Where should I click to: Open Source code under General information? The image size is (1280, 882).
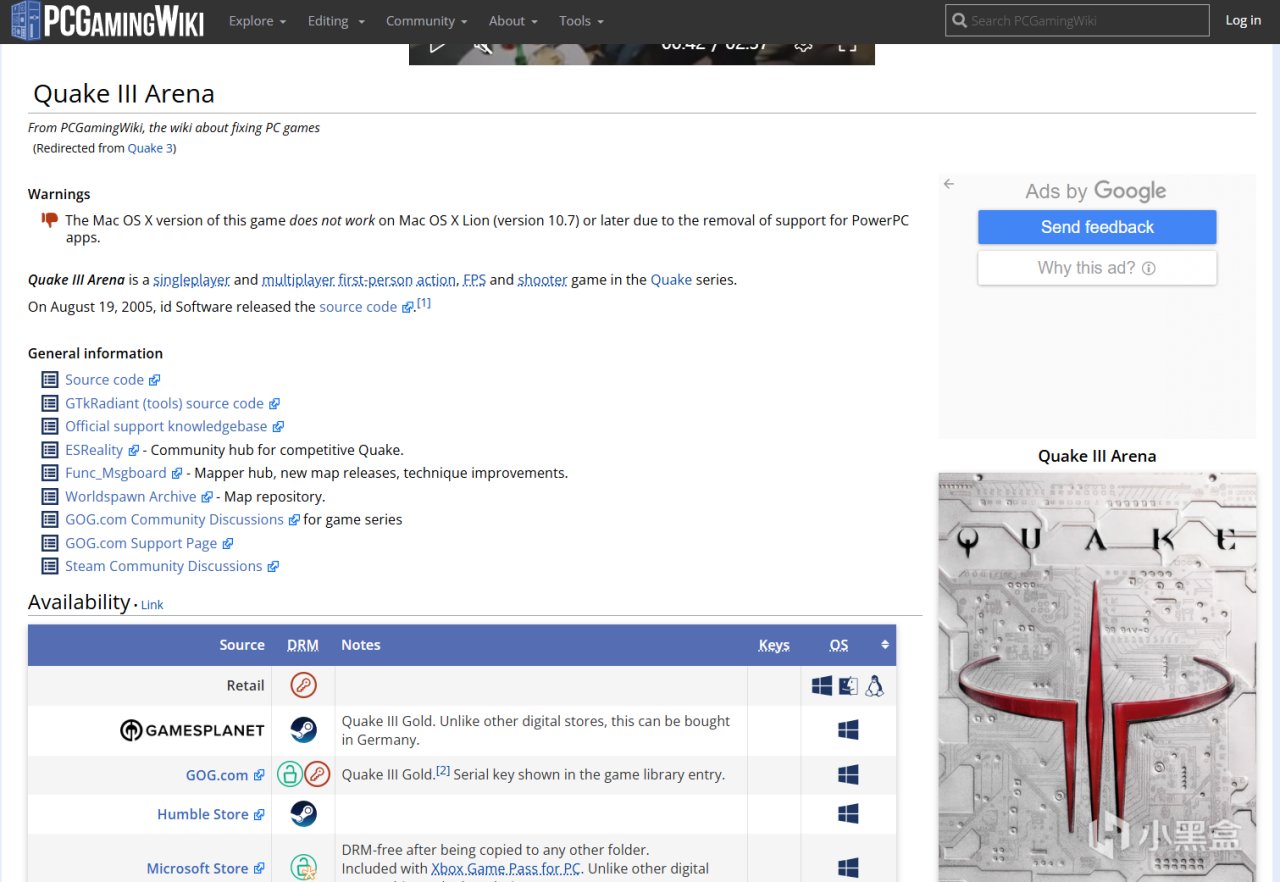click(x=112, y=380)
